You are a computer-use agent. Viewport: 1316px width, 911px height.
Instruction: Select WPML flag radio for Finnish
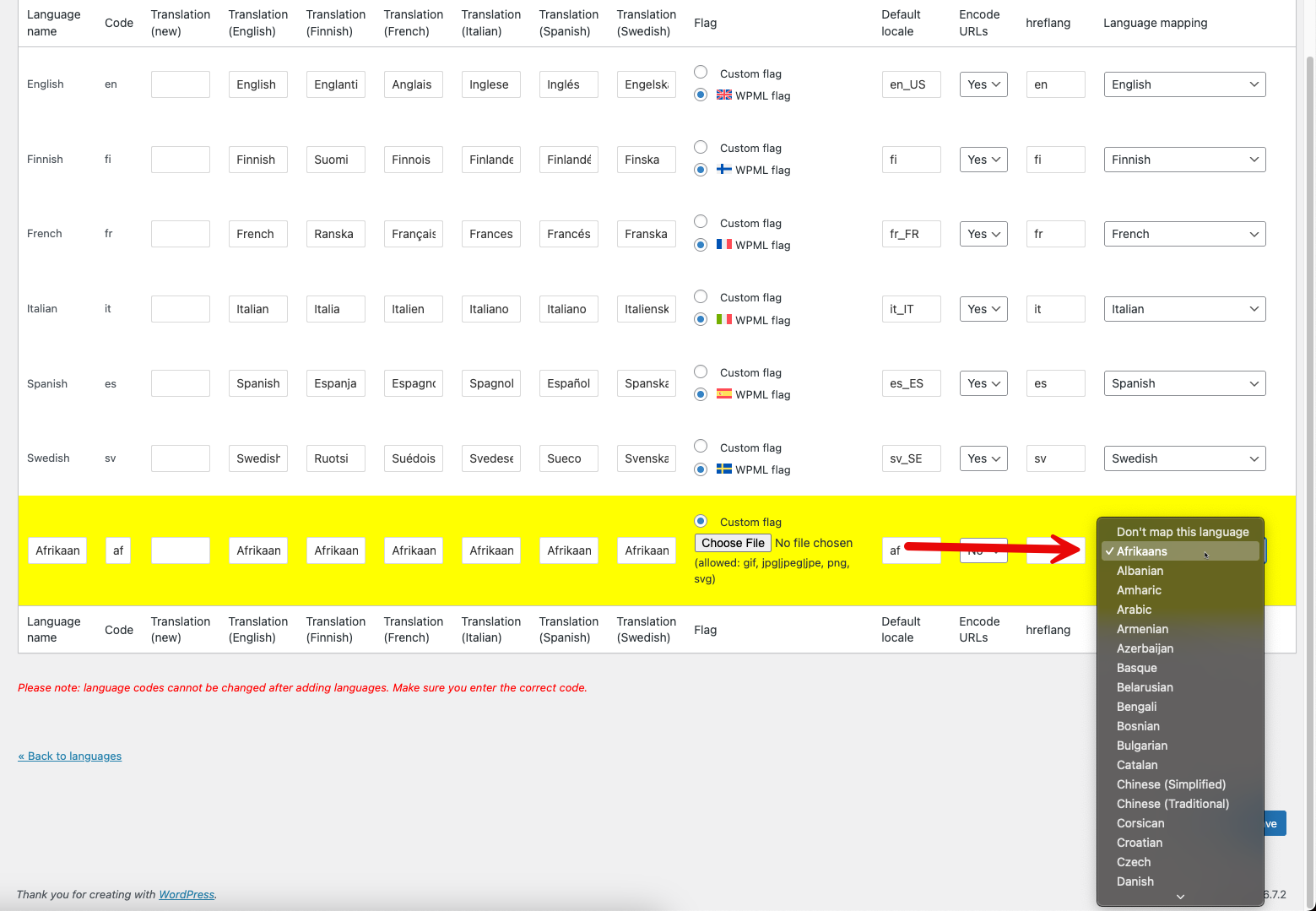click(x=701, y=170)
